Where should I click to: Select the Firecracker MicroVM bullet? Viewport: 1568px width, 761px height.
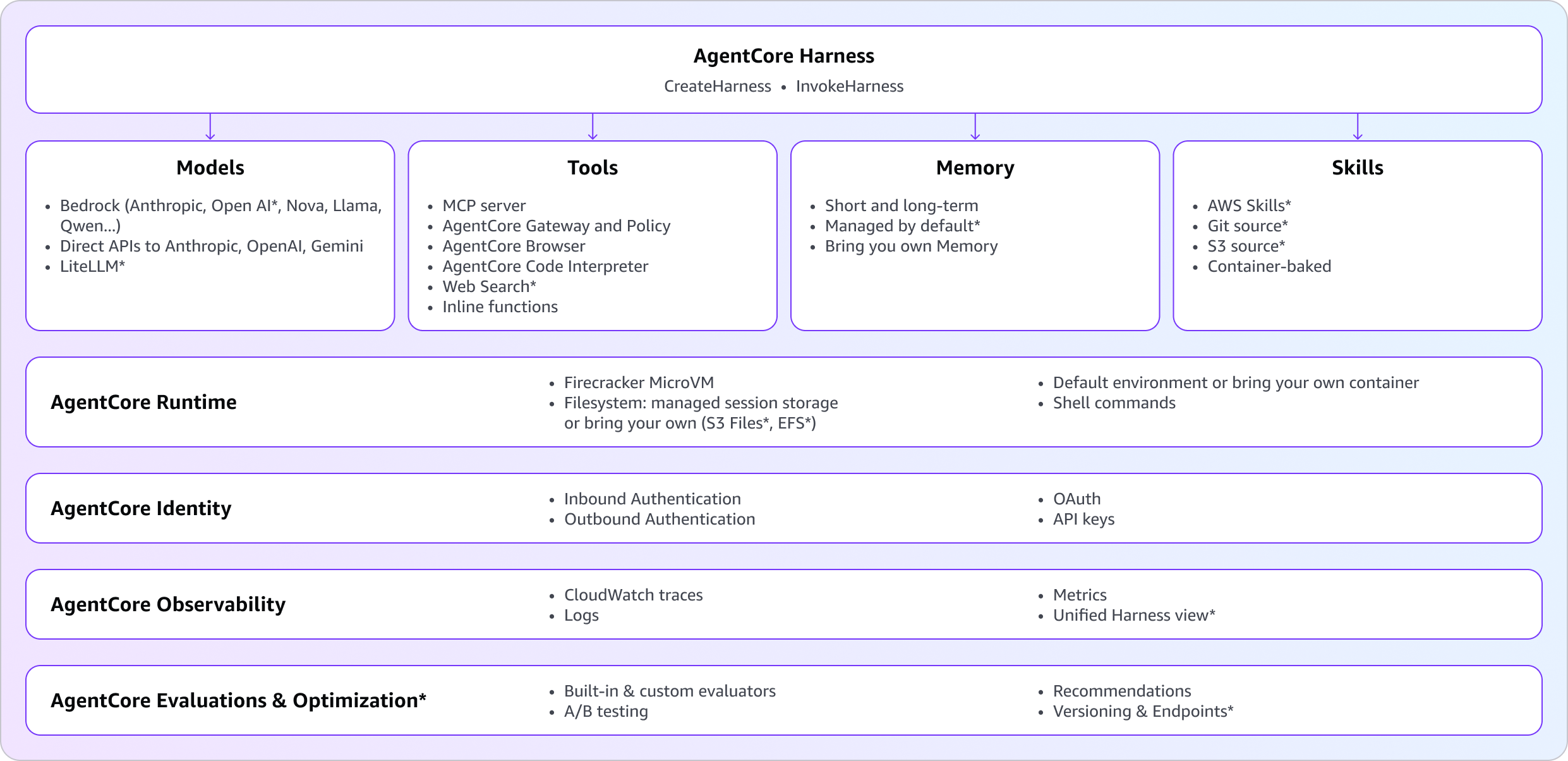point(639,382)
